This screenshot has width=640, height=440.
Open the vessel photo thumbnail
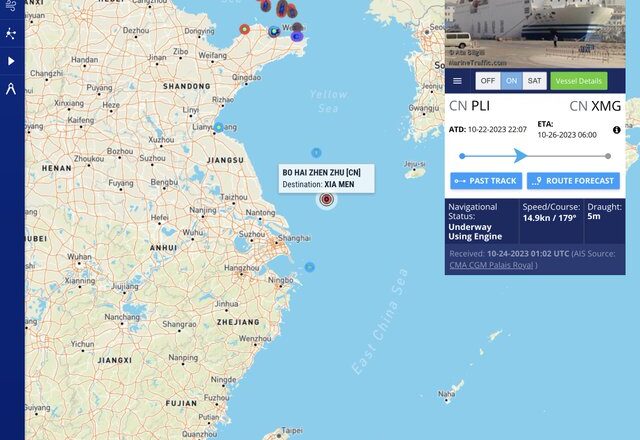535,34
